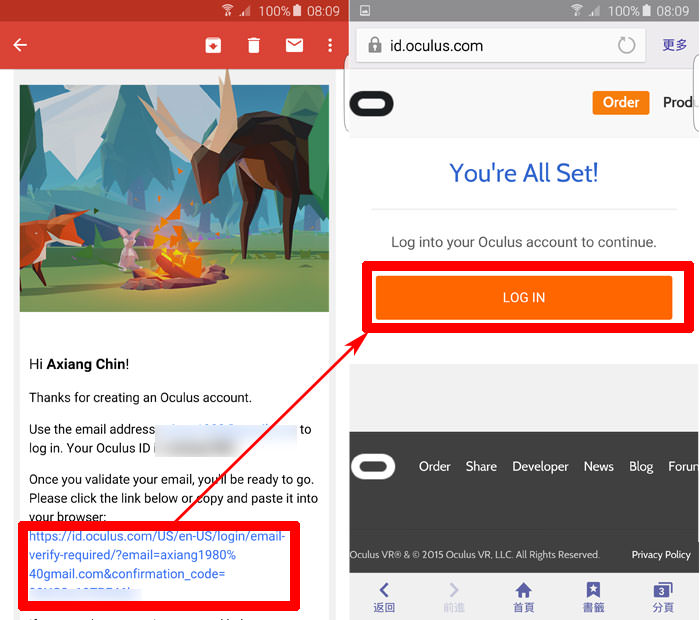Image resolution: width=700 pixels, height=620 pixels.
Task: Select Share in the footer menu
Action: pyautogui.click(x=481, y=466)
